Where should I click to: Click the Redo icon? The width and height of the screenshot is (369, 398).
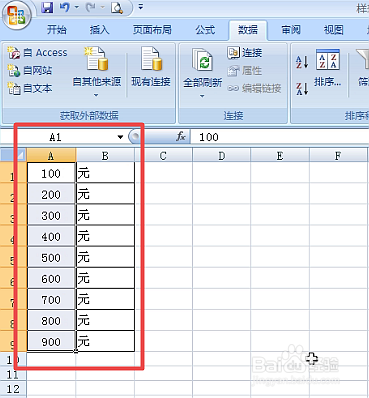click(x=90, y=7)
